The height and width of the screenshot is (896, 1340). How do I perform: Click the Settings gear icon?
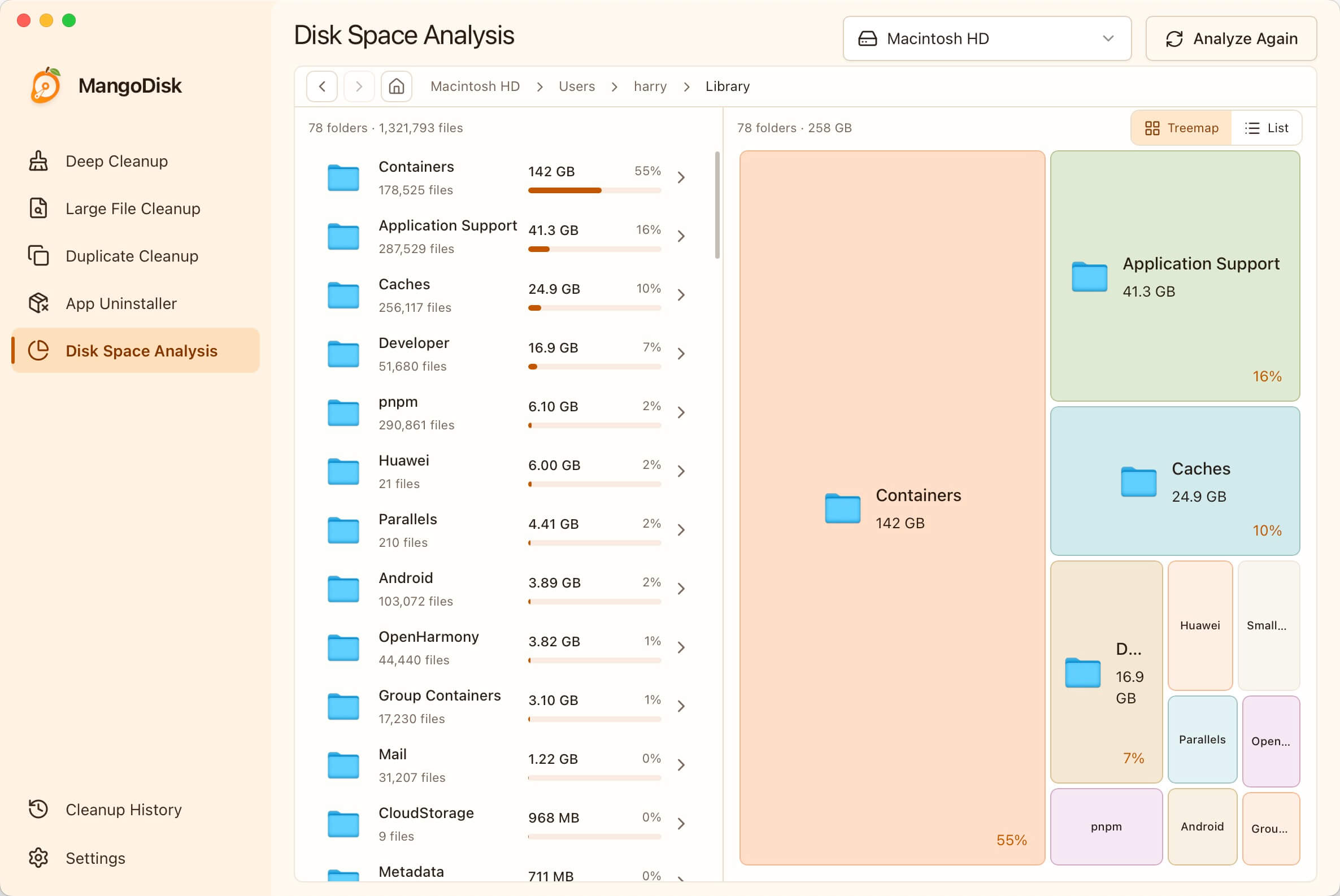[38, 858]
